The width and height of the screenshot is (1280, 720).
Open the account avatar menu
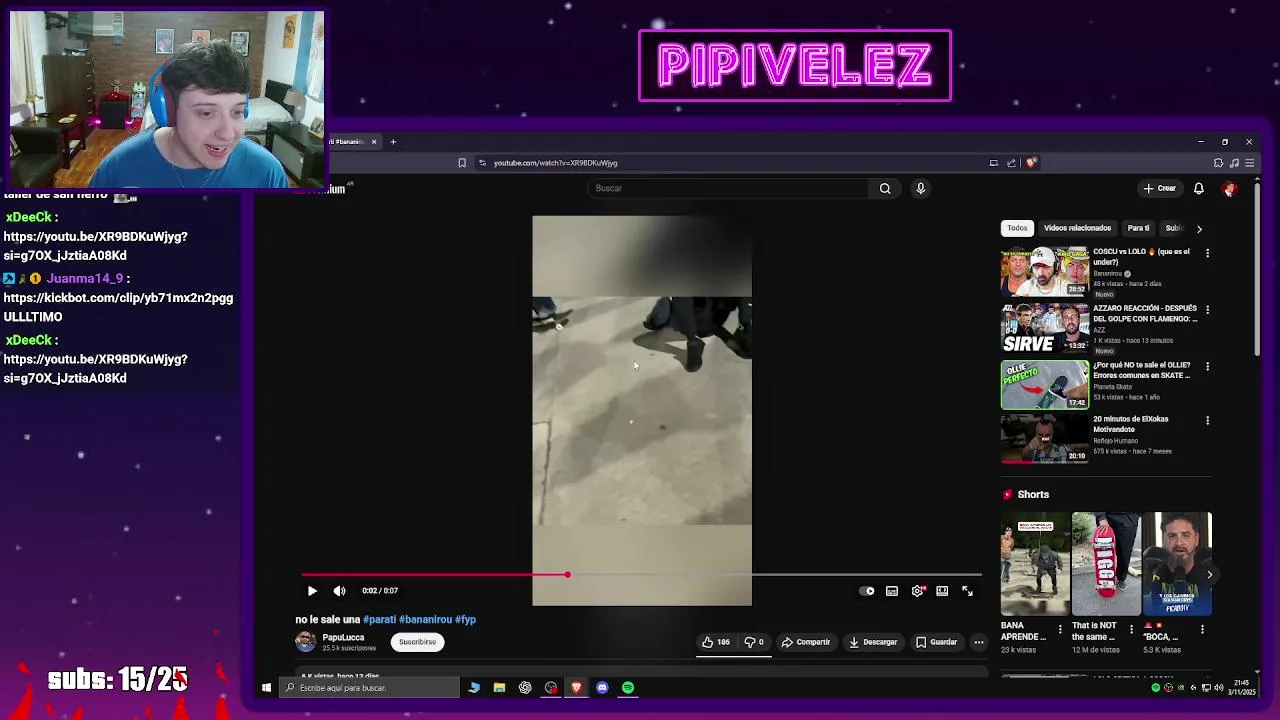click(1230, 188)
